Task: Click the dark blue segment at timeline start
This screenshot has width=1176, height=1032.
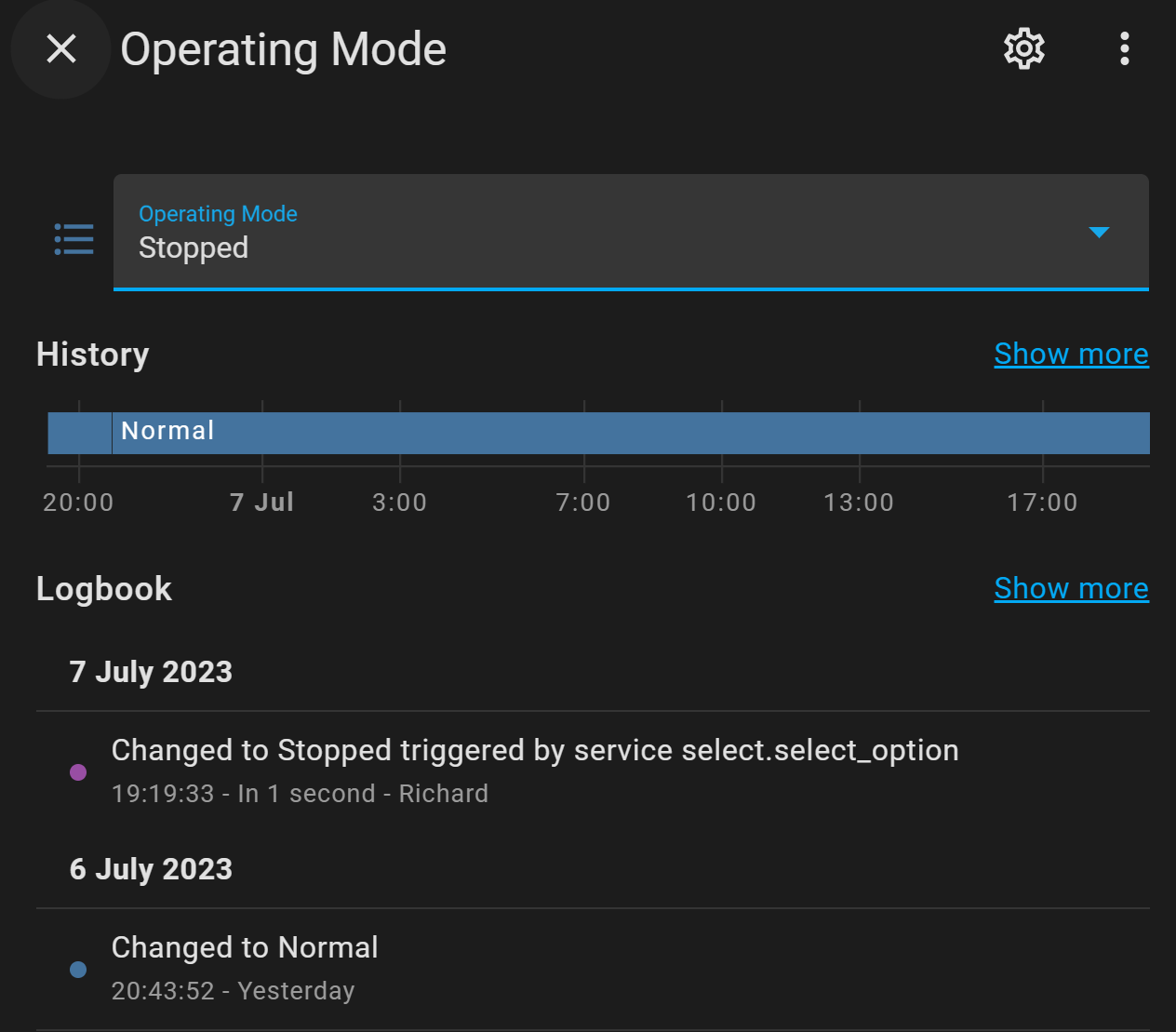Action: 79,432
